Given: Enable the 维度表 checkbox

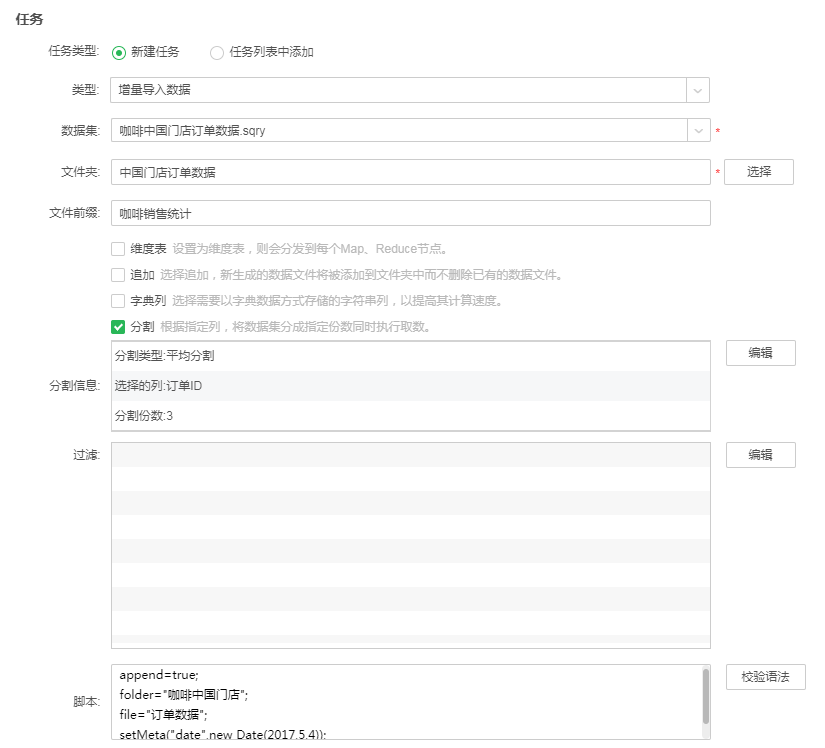Looking at the screenshot, I should [x=118, y=249].
